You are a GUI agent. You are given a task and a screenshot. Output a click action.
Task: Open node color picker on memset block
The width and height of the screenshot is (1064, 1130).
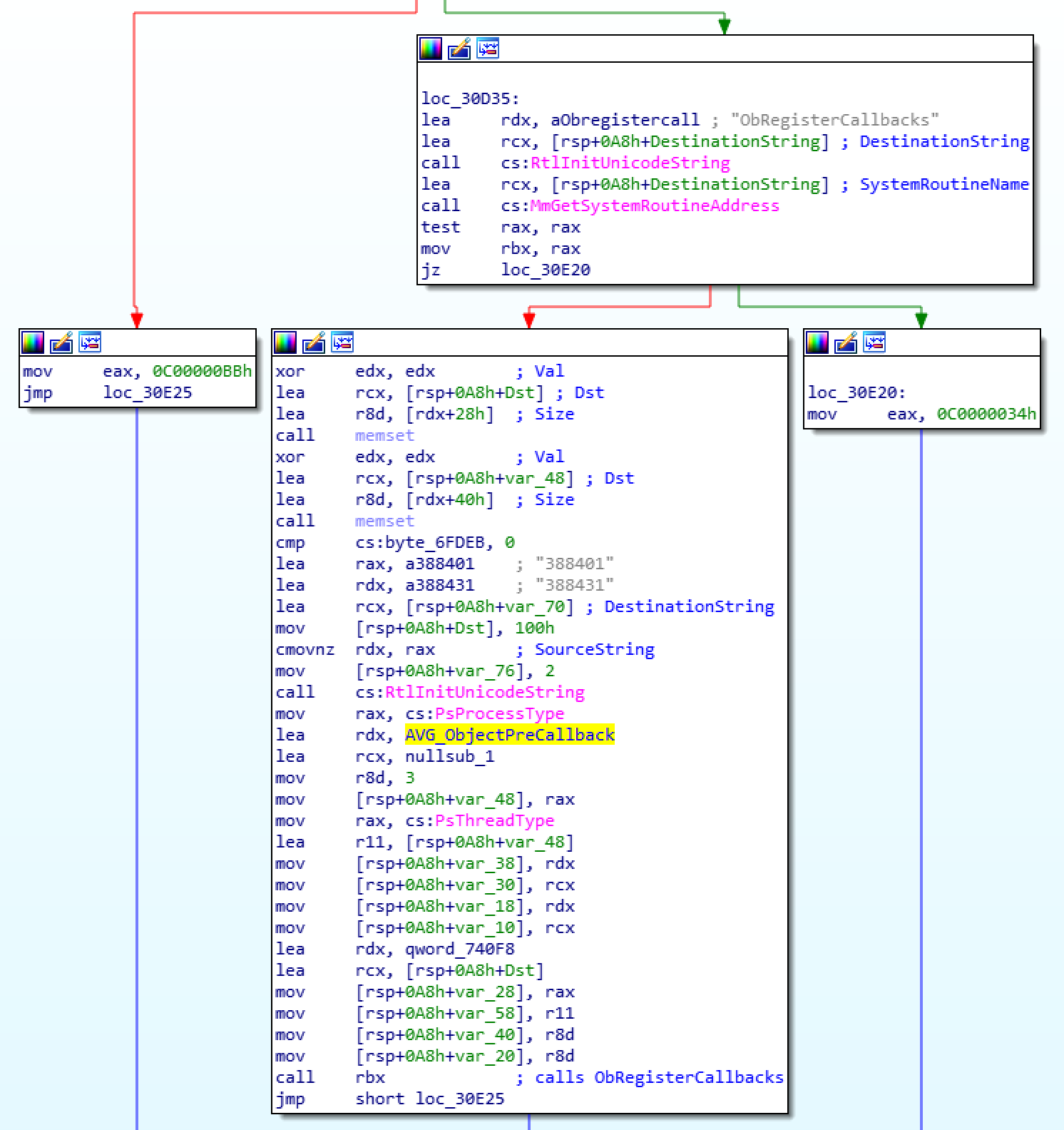[x=285, y=342]
